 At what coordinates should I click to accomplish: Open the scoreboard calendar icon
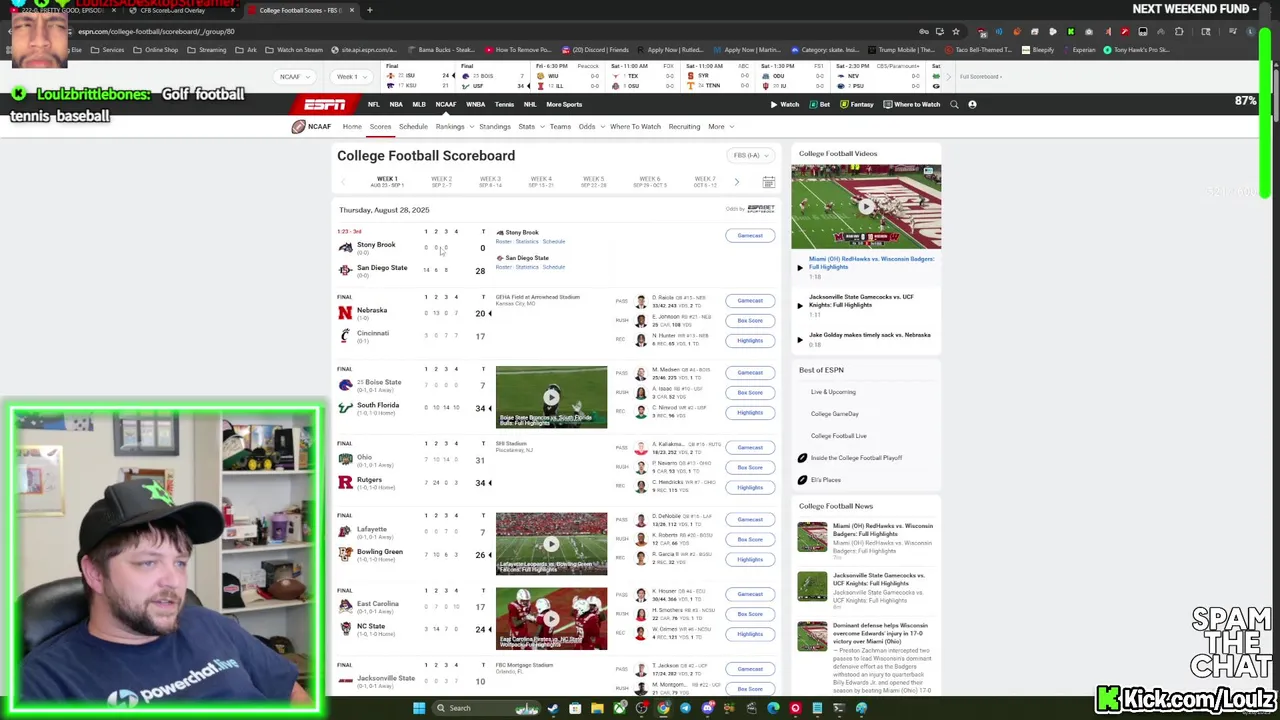[768, 182]
